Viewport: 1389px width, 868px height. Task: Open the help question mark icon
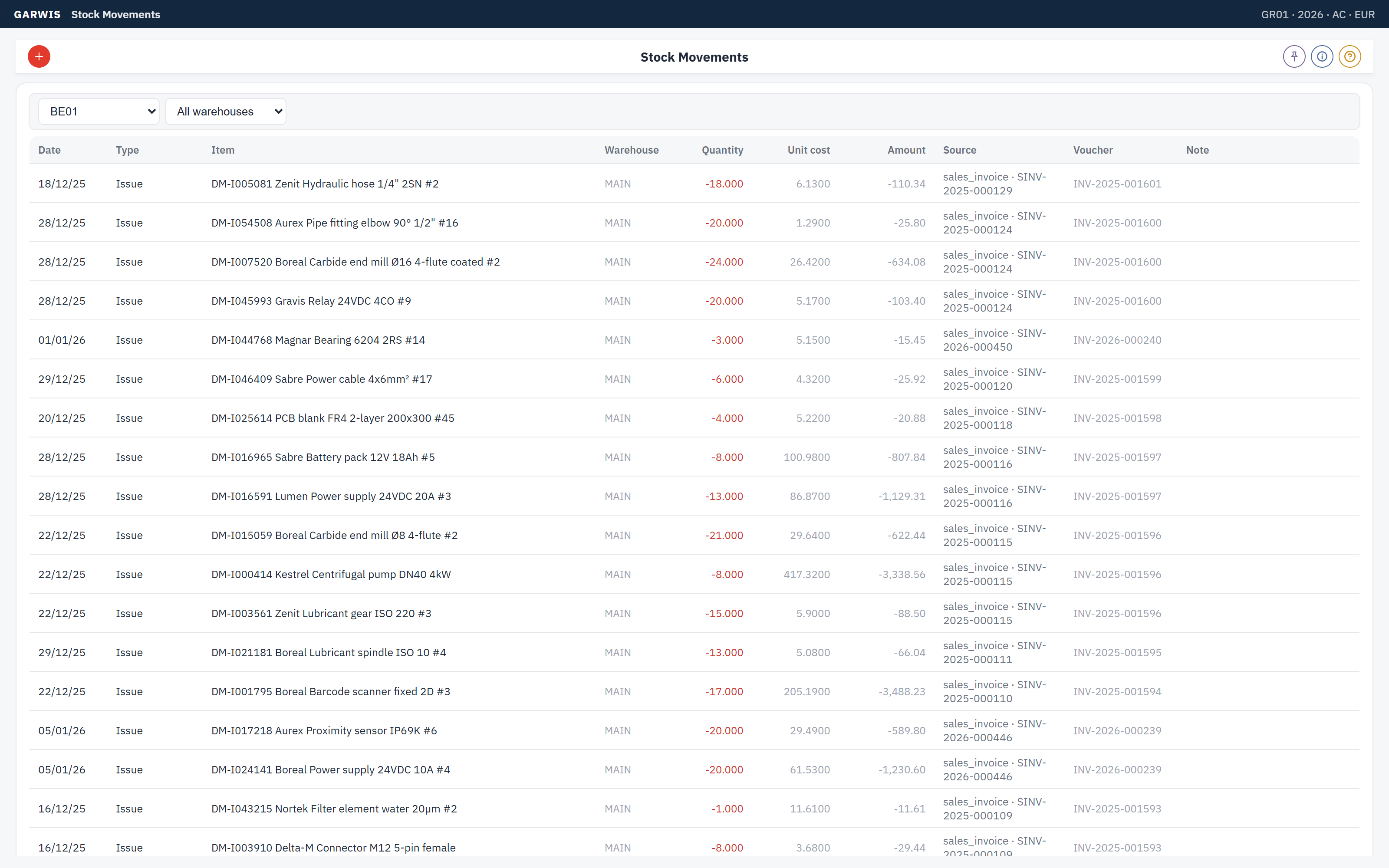coord(1350,56)
